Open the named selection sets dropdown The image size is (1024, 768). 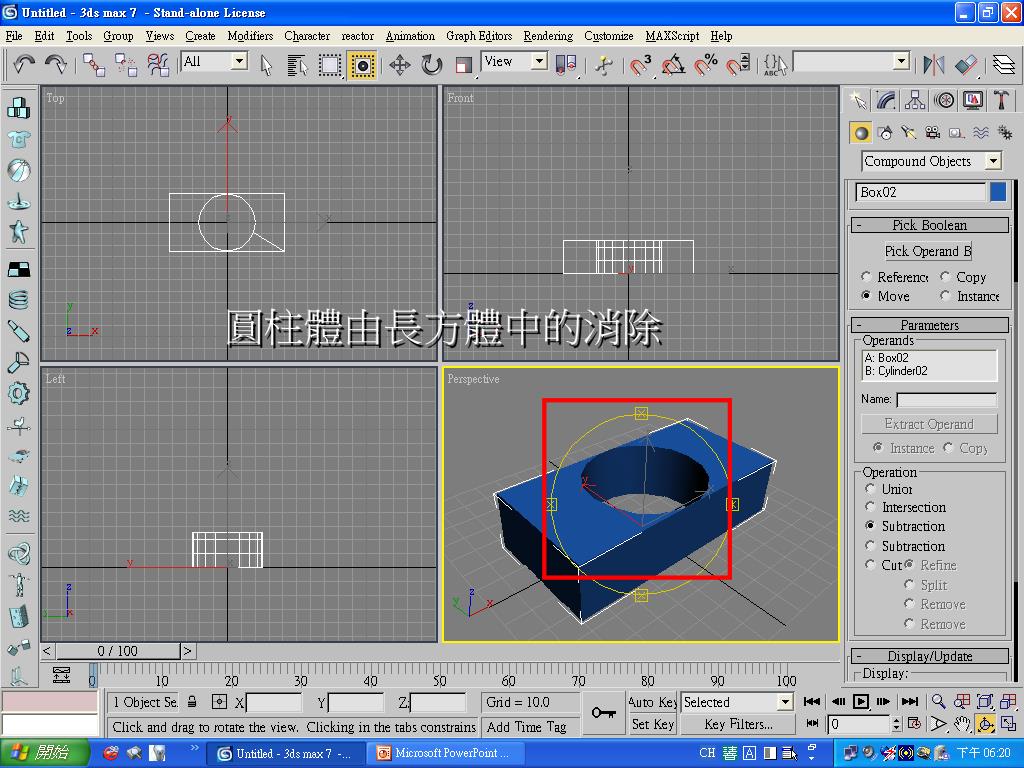902,62
